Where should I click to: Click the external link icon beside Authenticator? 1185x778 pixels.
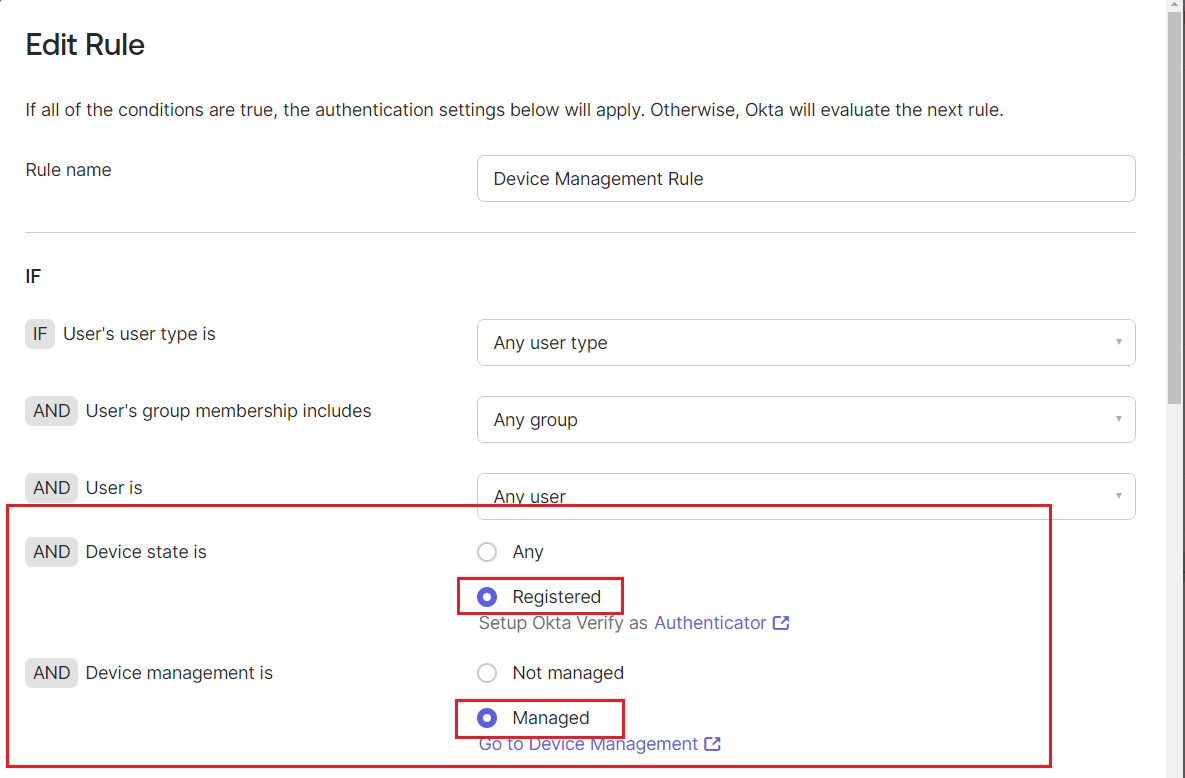point(782,623)
